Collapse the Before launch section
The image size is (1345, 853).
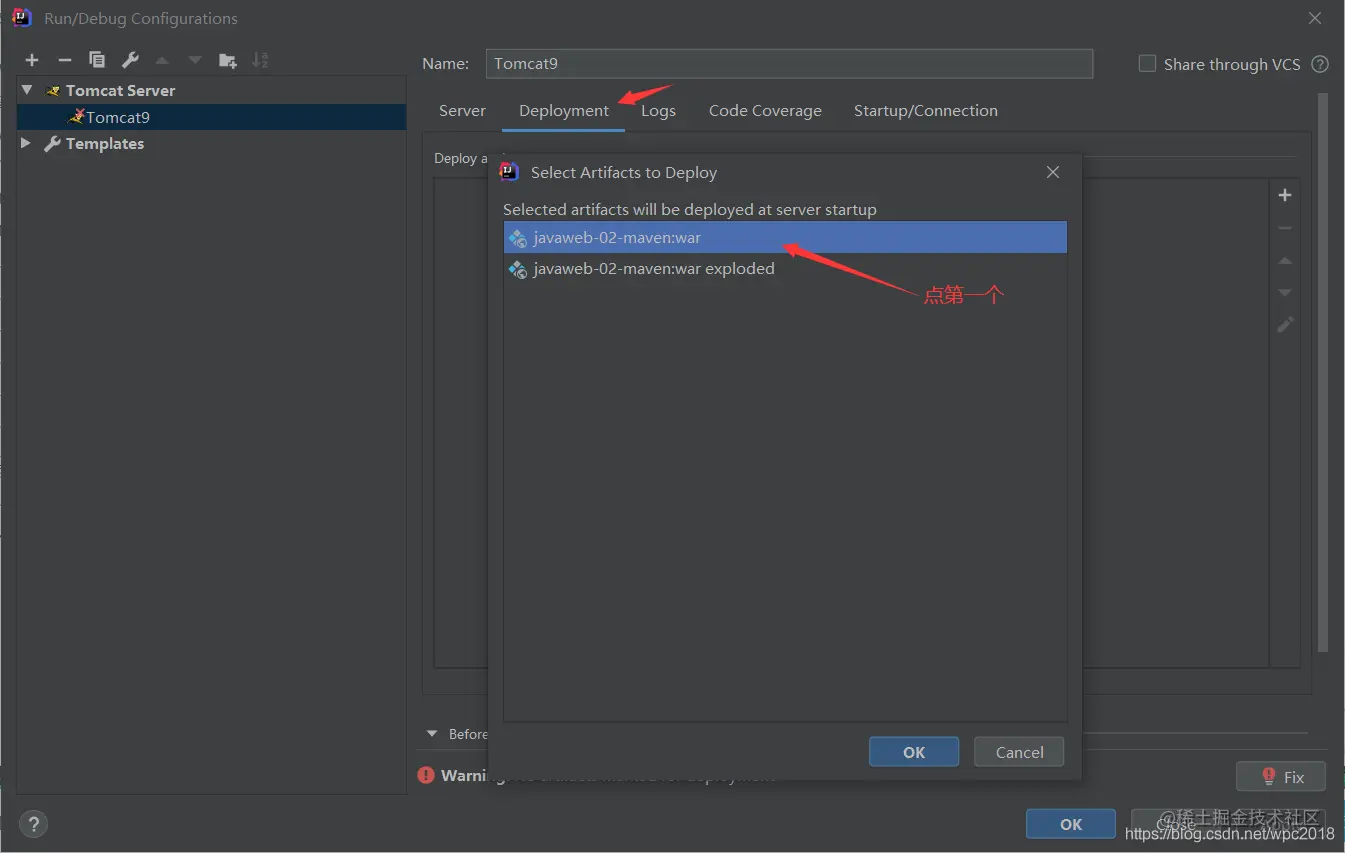click(x=432, y=734)
